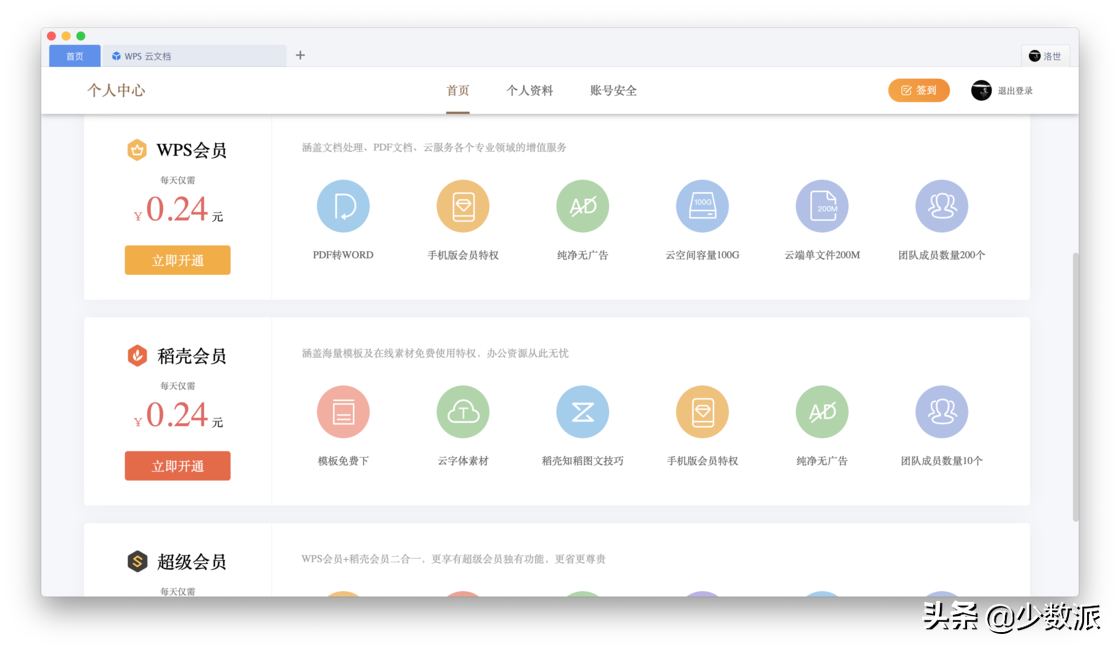Select the 首页 navigation item
The image size is (1120, 651).
(x=458, y=91)
